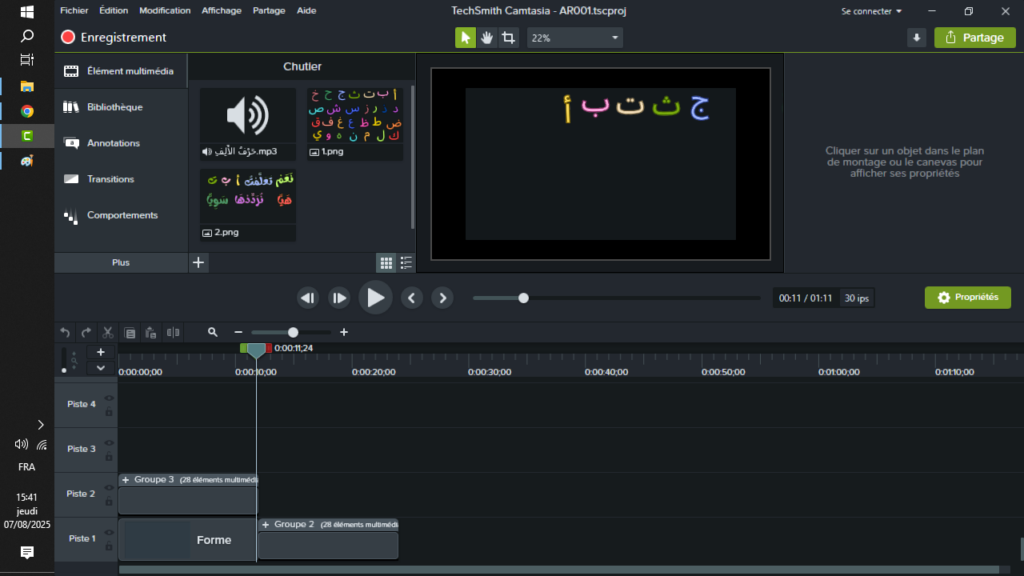Image resolution: width=1024 pixels, height=576 pixels.
Task: Open the Affichage menu
Action: click(x=221, y=10)
